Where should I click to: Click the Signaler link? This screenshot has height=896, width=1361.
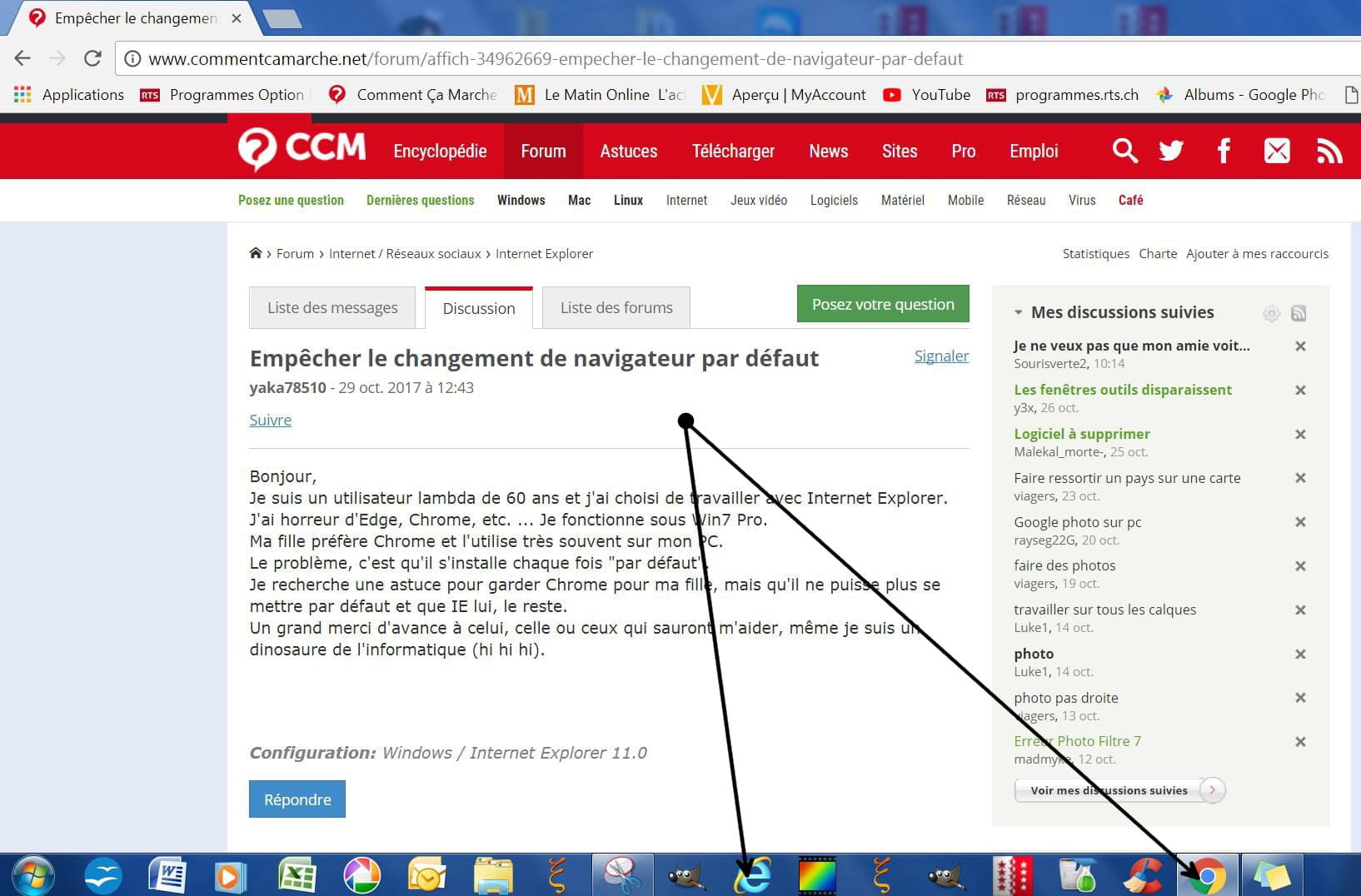tap(941, 356)
